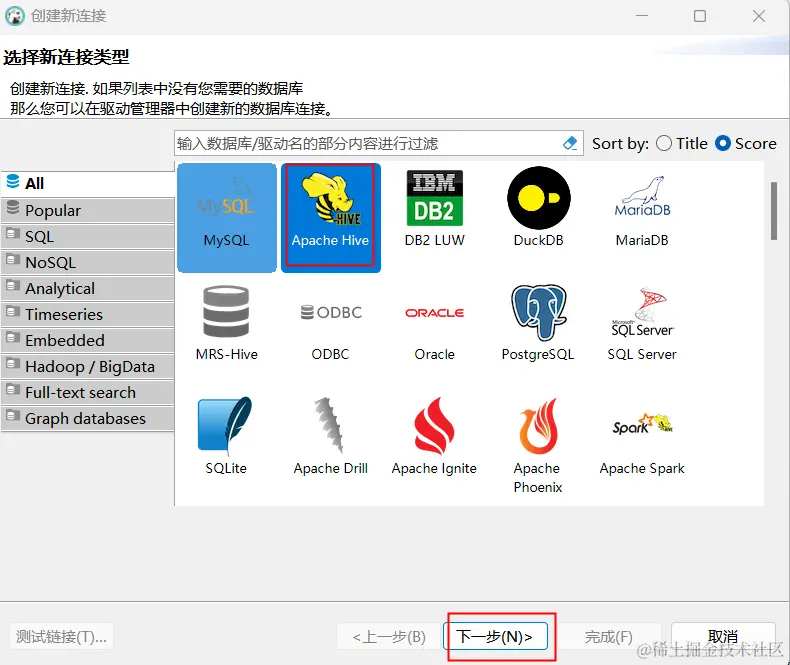
Task: Open the NoSQL category
Action: coord(88,262)
